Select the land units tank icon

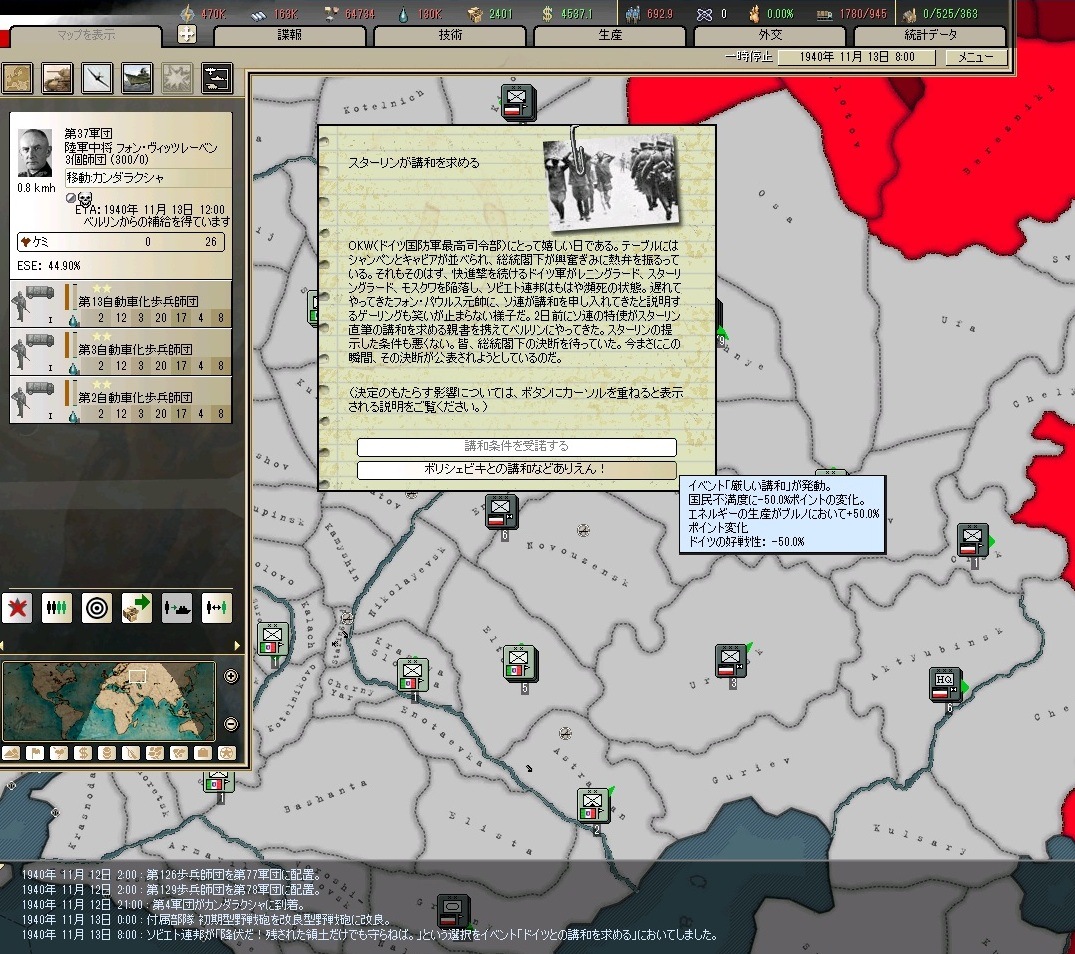coord(57,77)
